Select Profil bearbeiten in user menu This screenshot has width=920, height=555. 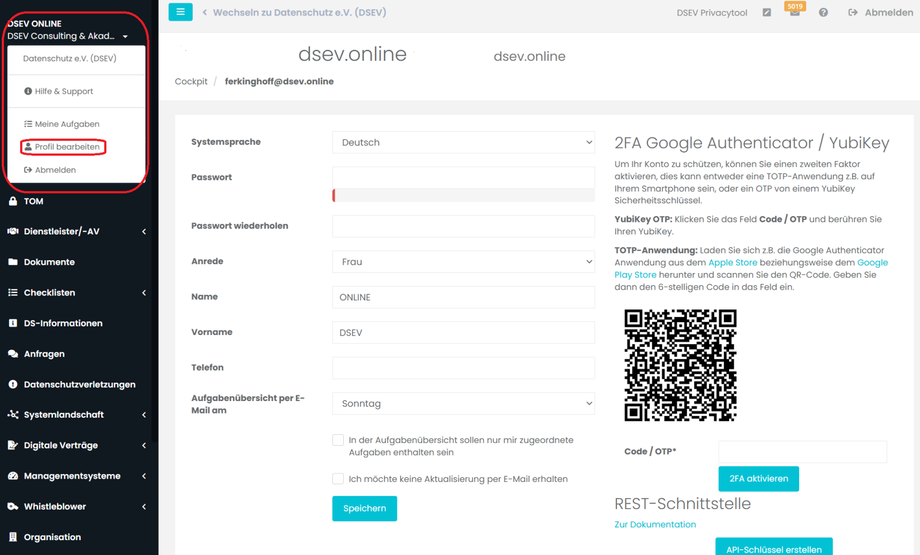(62, 147)
